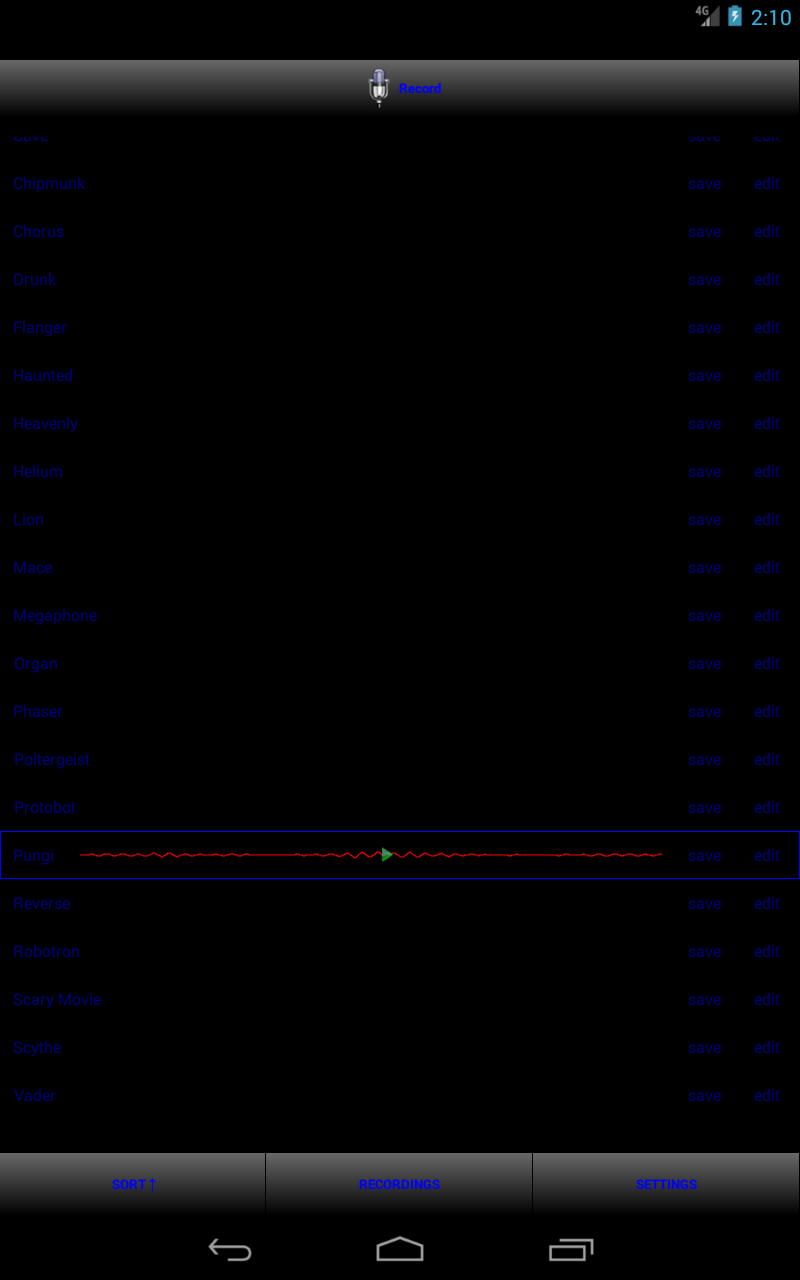Save the Chipmunk effect
The height and width of the screenshot is (1280, 800).
tap(705, 184)
